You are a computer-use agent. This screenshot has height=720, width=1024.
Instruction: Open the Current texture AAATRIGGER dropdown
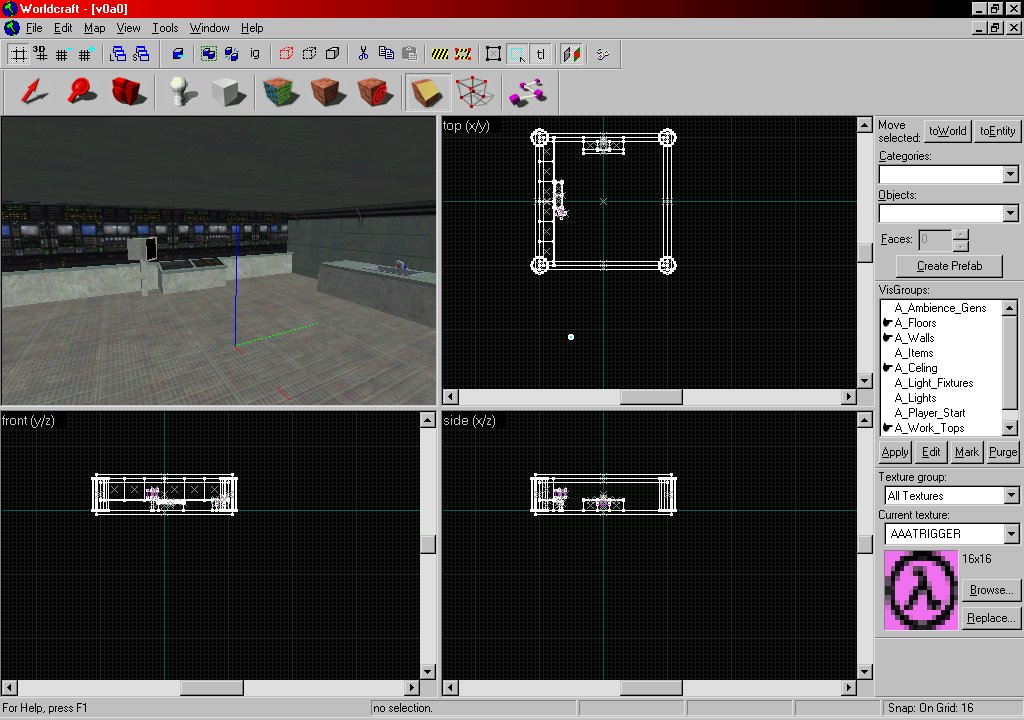(1011, 534)
